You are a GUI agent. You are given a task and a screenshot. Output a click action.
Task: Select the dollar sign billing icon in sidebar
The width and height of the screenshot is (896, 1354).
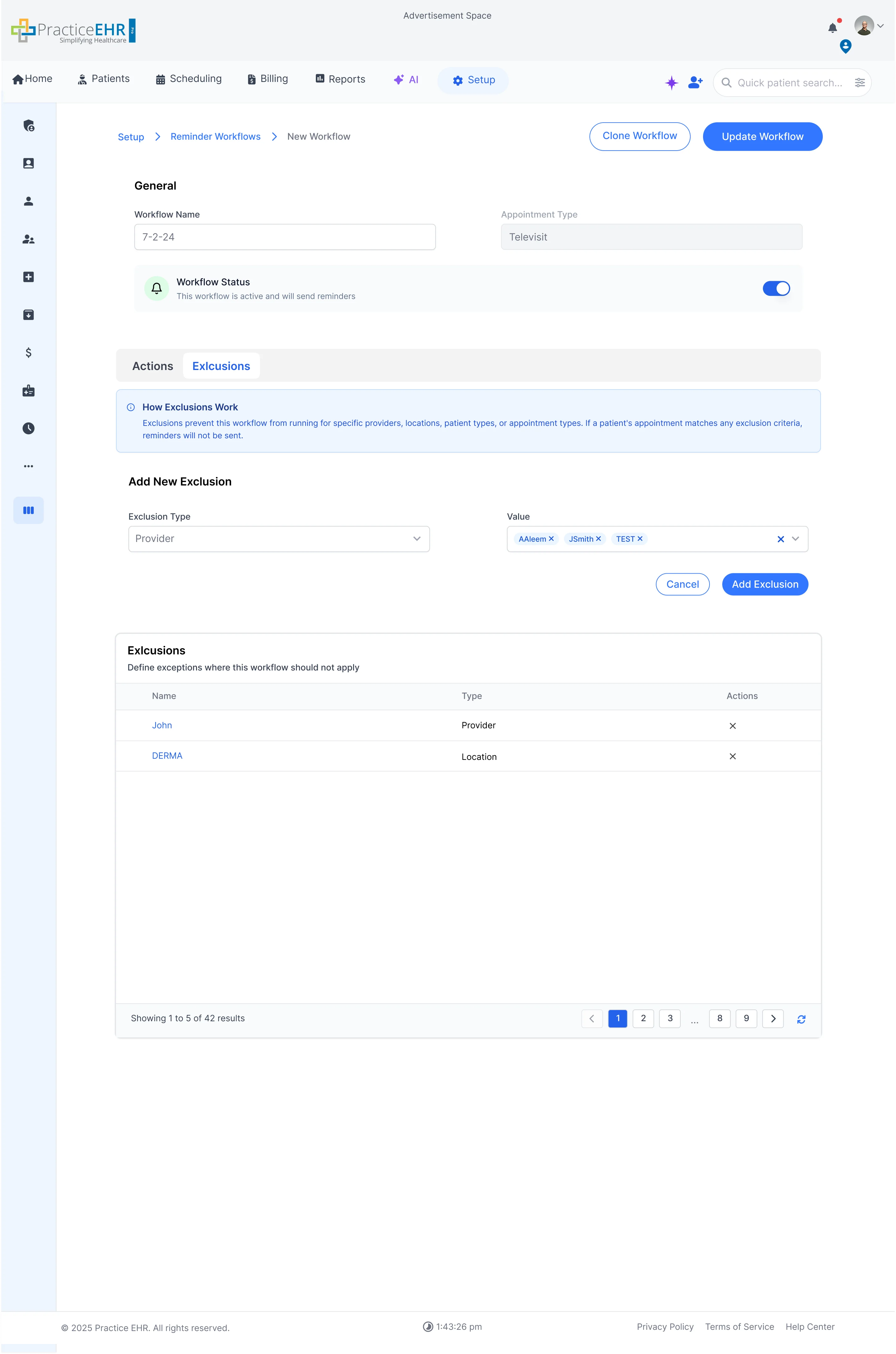click(x=28, y=353)
